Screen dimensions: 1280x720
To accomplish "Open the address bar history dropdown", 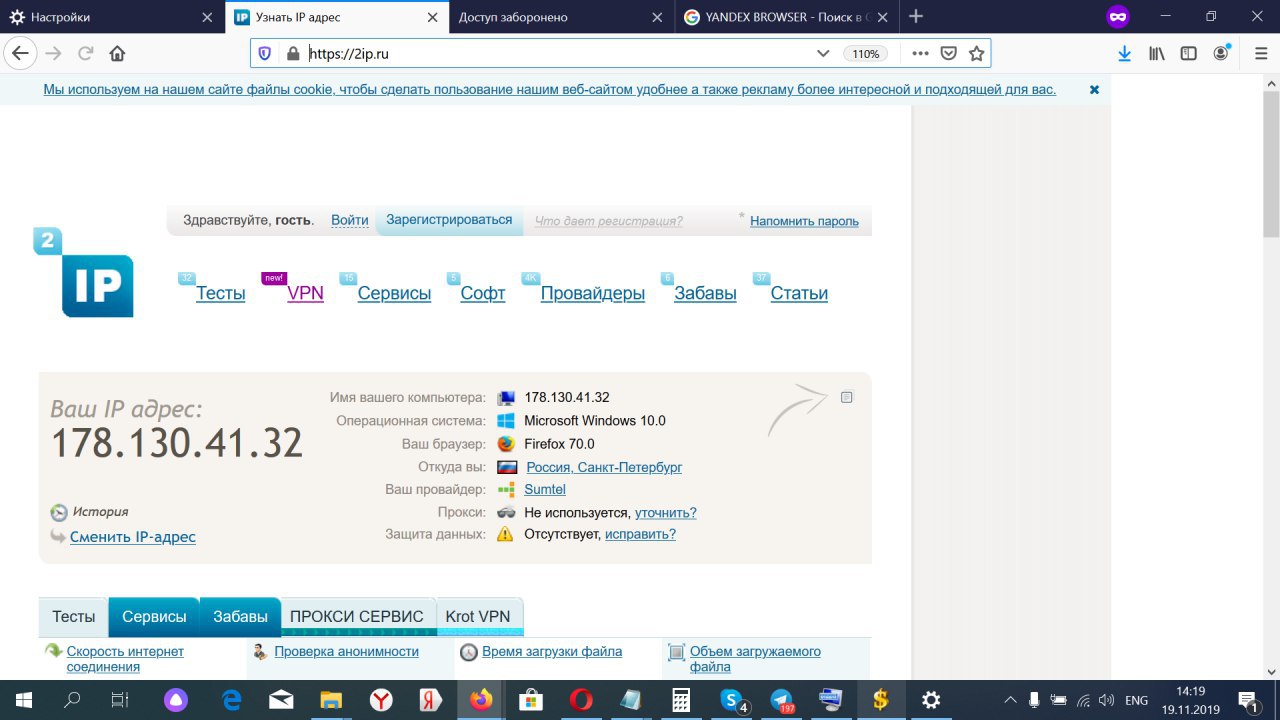I will click(x=823, y=53).
